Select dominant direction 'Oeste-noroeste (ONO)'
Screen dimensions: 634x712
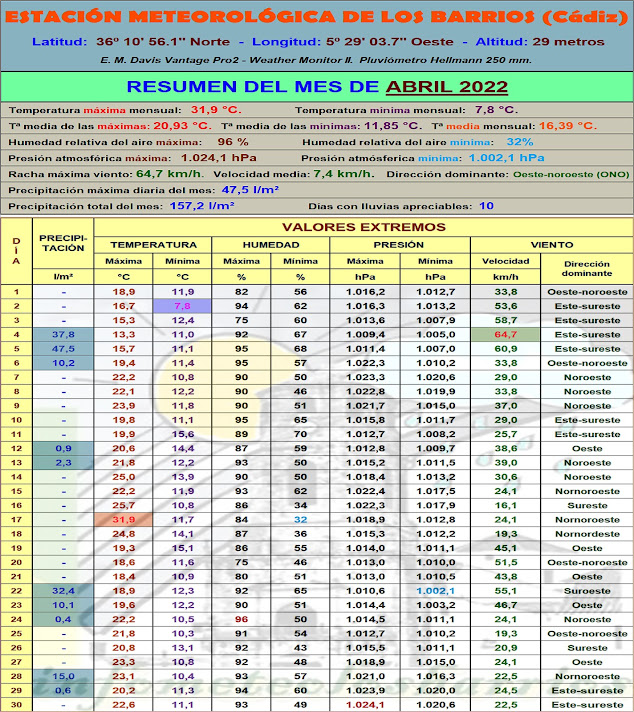[571, 174]
